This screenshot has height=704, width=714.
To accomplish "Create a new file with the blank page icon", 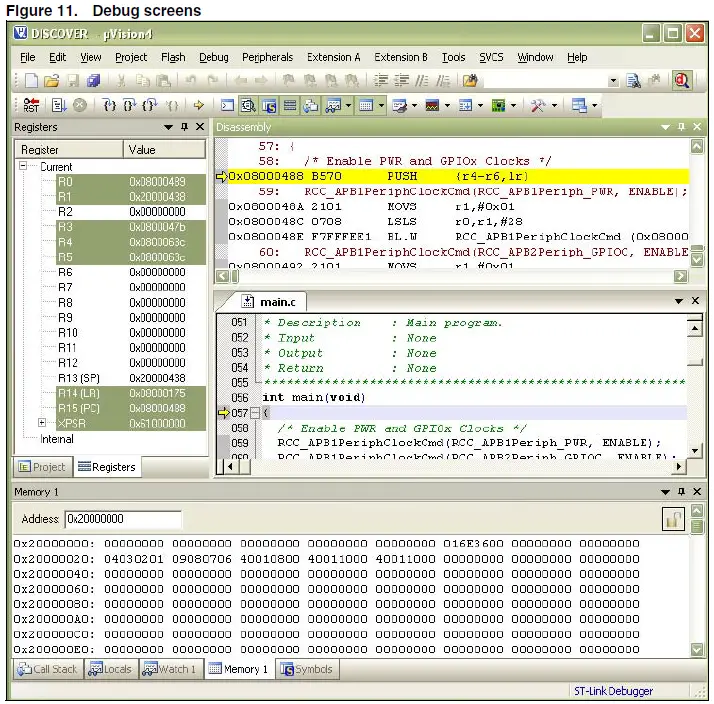I will (31, 81).
